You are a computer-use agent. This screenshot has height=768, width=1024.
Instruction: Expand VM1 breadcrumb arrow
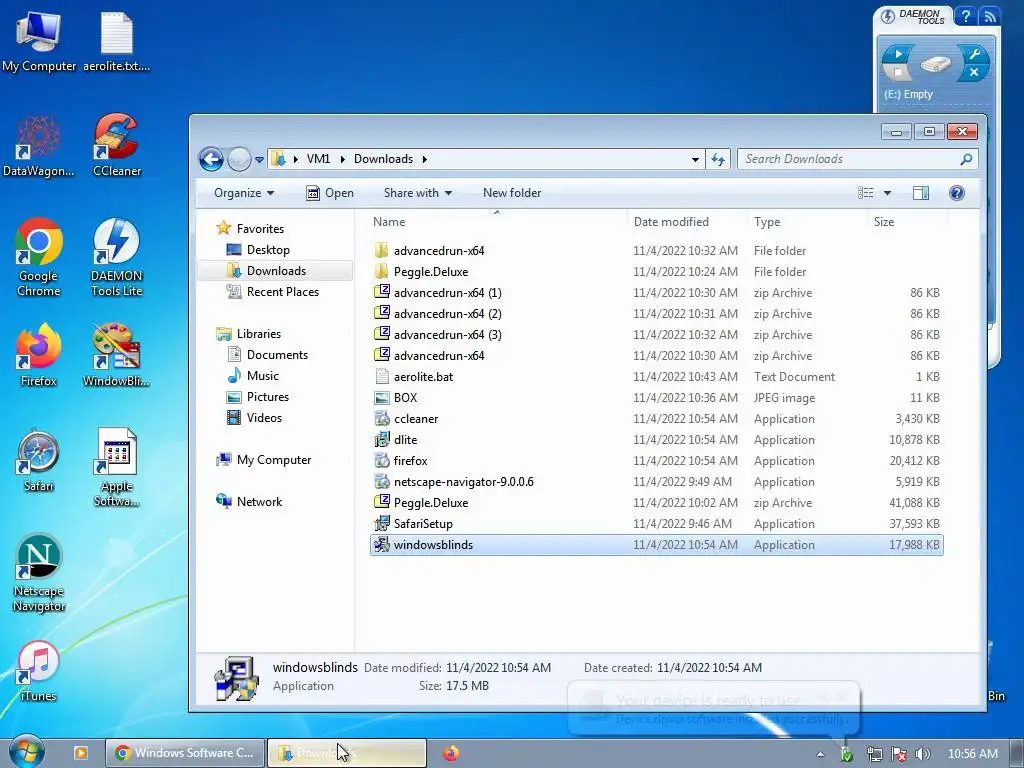pos(342,159)
